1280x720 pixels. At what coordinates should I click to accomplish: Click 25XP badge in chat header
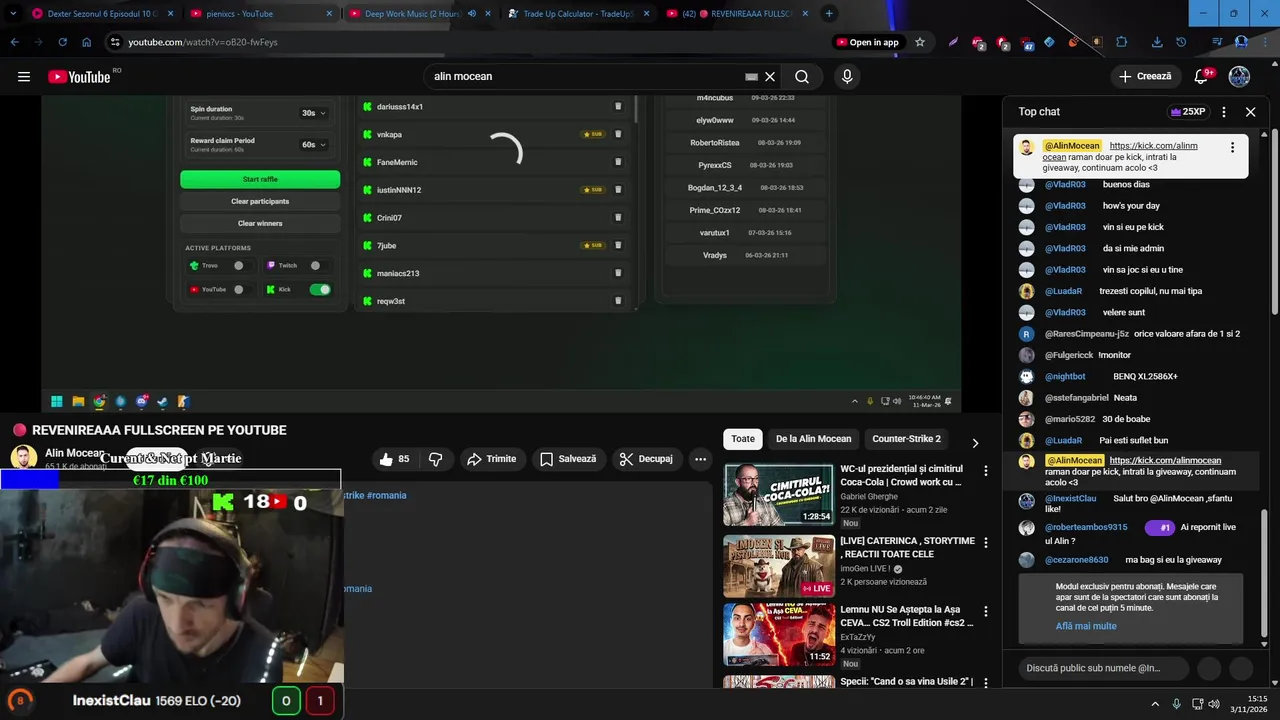[1188, 112]
